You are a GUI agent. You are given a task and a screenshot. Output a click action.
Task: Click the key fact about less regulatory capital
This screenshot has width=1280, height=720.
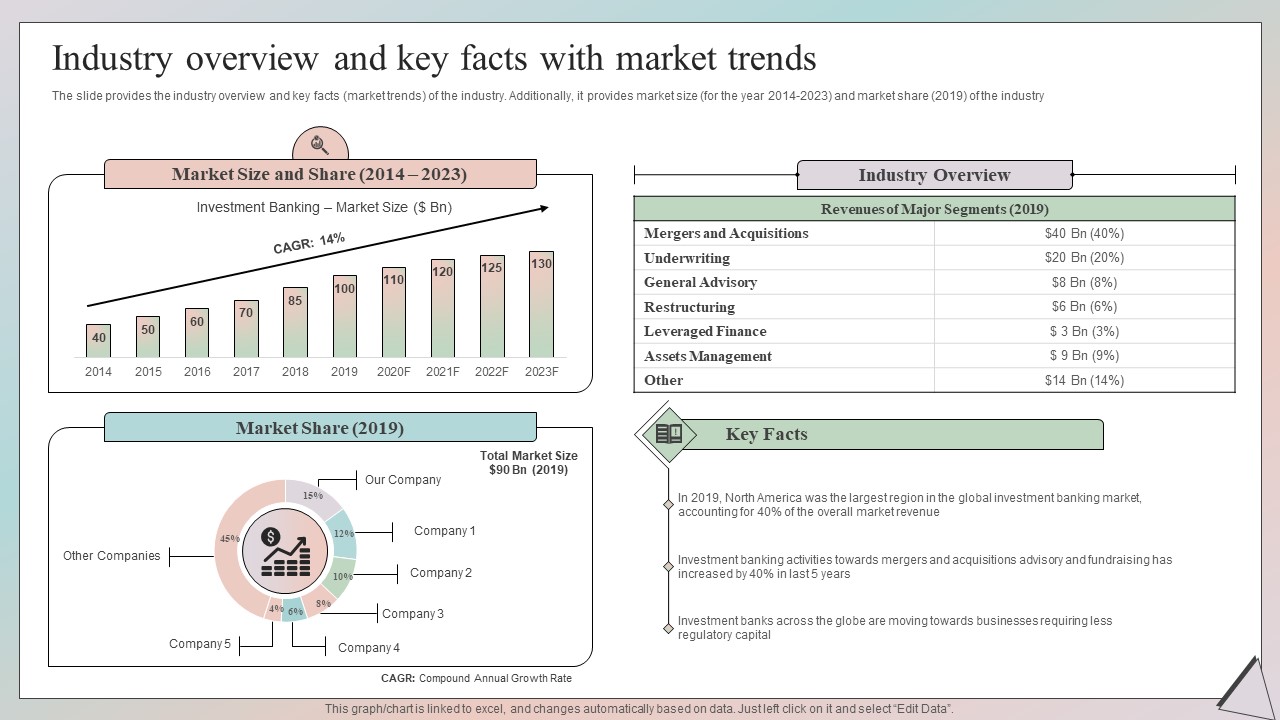click(x=894, y=628)
